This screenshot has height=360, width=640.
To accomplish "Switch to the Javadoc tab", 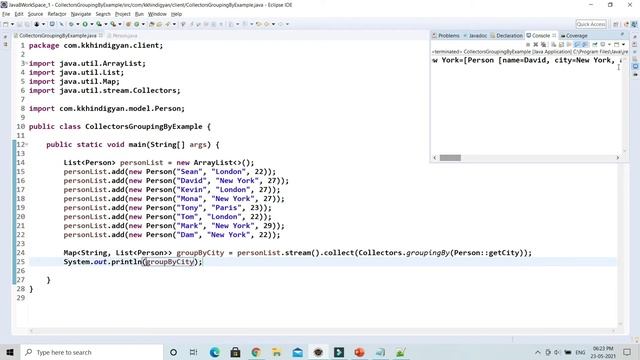I will (476, 36).
